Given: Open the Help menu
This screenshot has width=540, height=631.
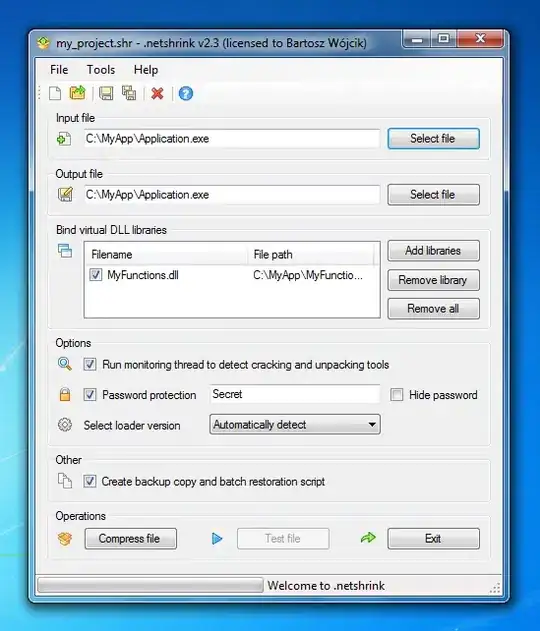Looking at the screenshot, I should (x=146, y=70).
